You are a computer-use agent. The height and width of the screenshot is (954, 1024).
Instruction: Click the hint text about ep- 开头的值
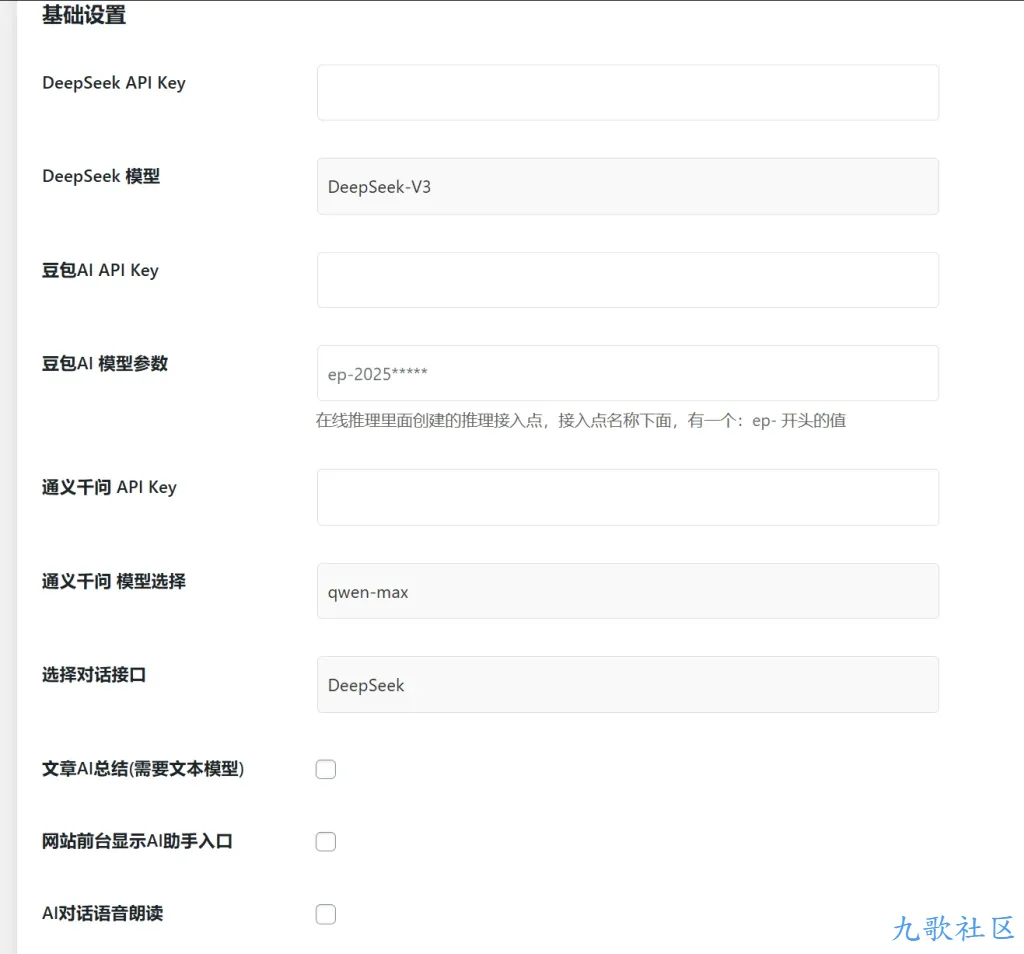(x=581, y=421)
